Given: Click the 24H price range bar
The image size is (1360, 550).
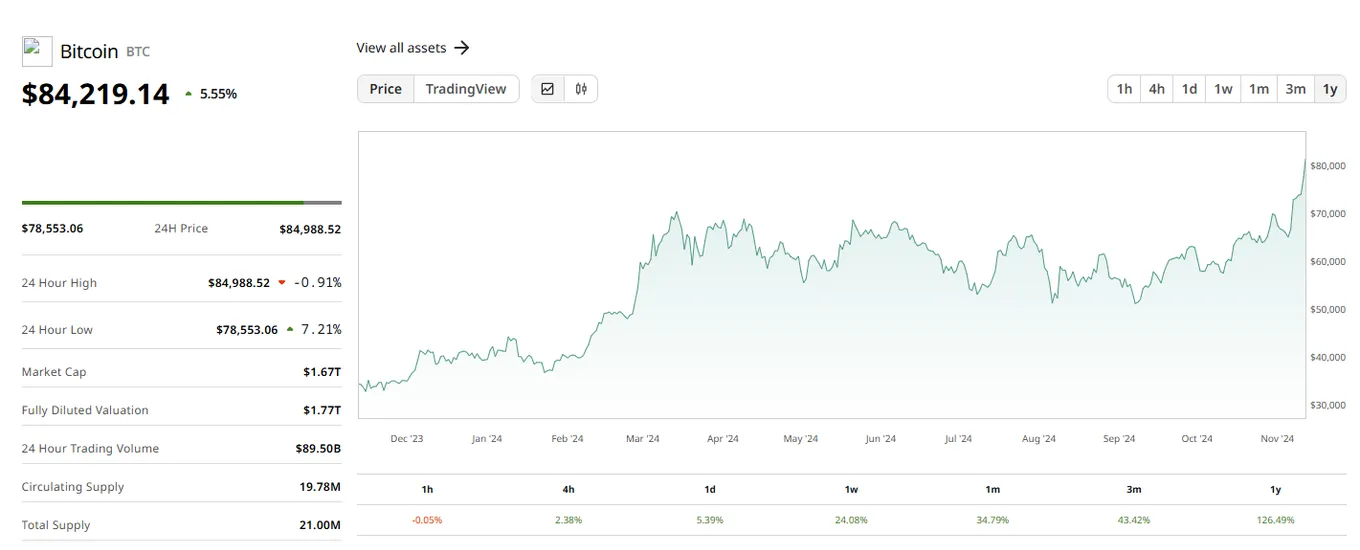Looking at the screenshot, I should tap(181, 203).
